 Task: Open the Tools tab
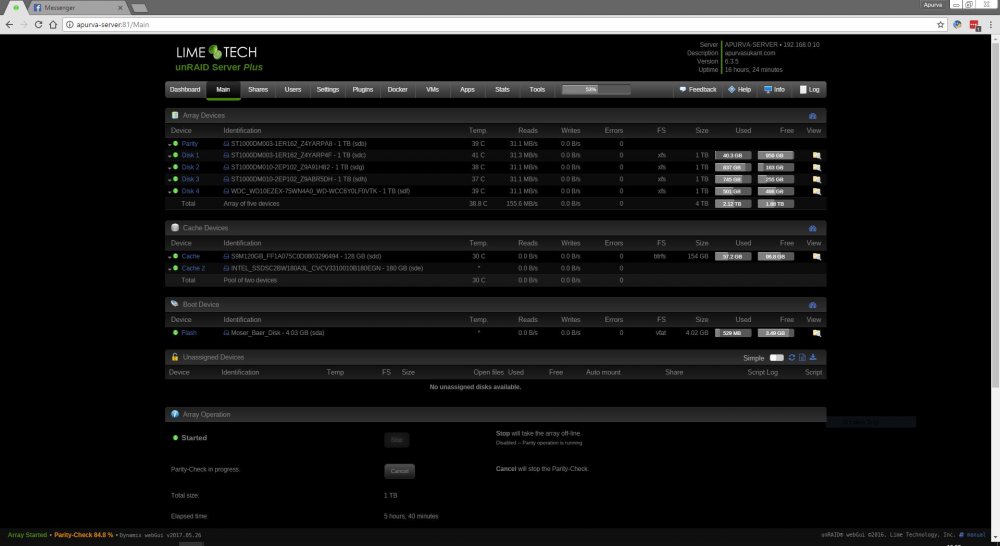(537, 90)
